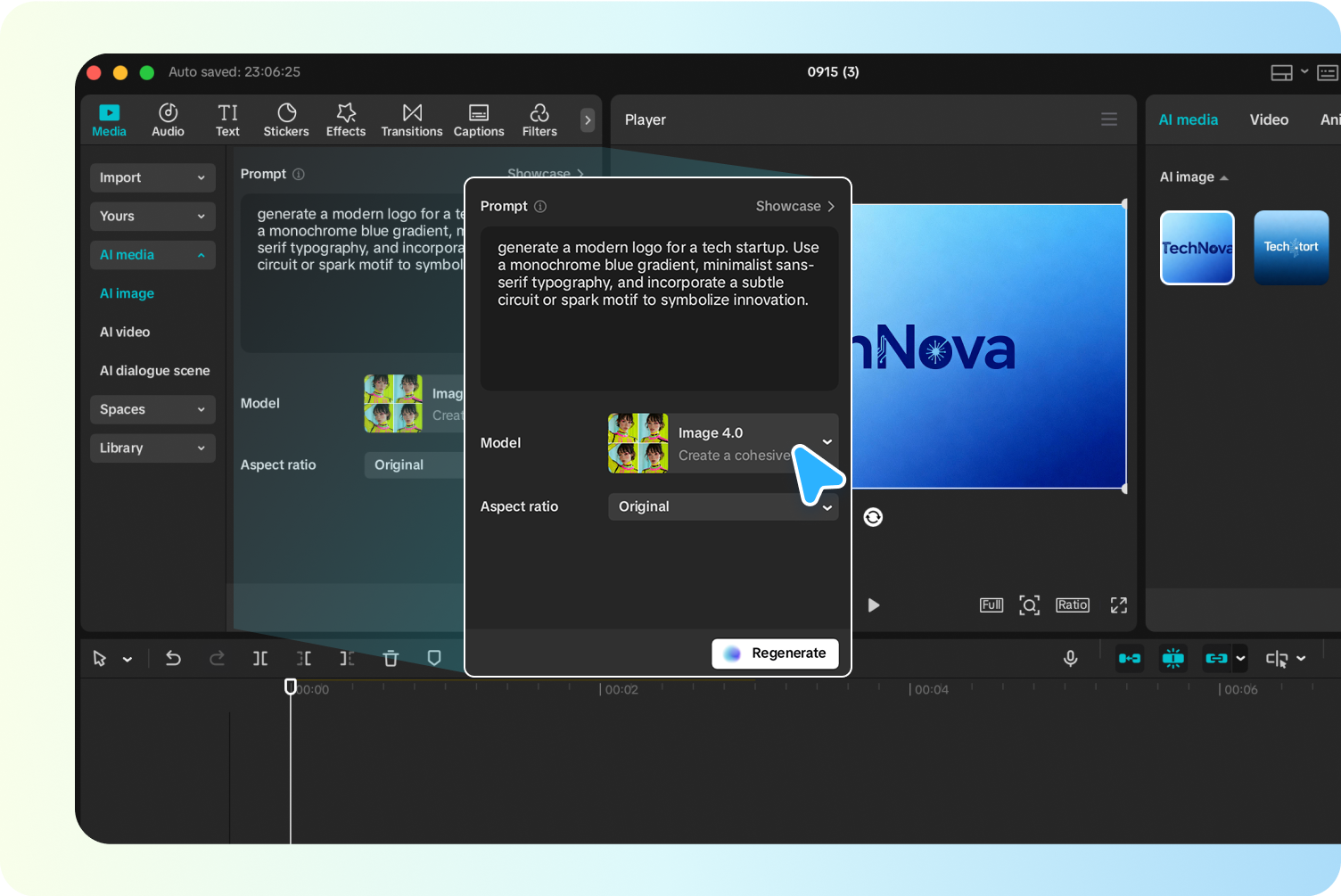Image resolution: width=1341 pixels, height=896 pixels.
Task: Open the Select tool mode dropdown
Action: (128, 659)
